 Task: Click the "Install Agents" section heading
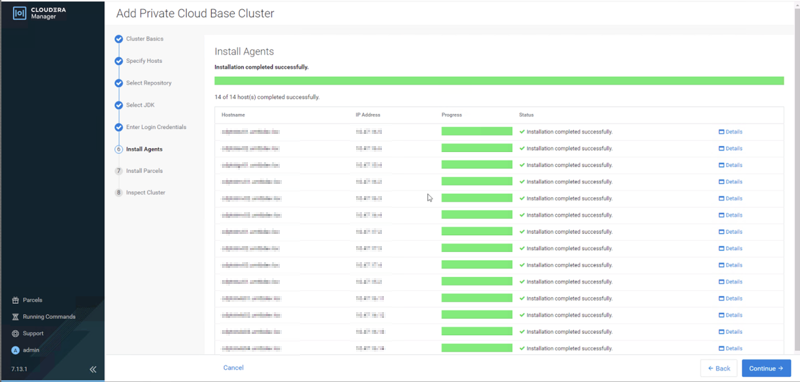tap(244, 52)
